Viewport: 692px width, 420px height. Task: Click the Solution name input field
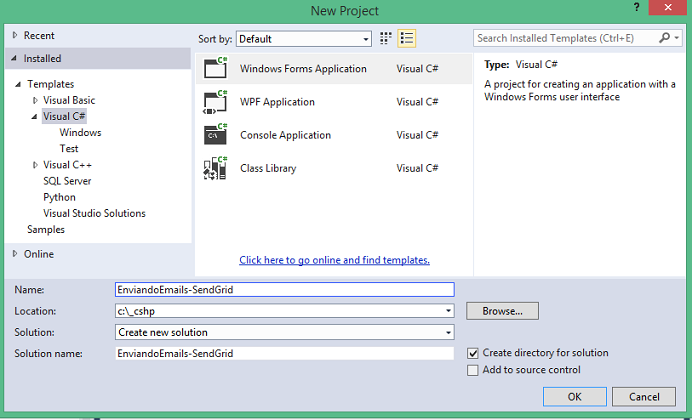(285, 353)
